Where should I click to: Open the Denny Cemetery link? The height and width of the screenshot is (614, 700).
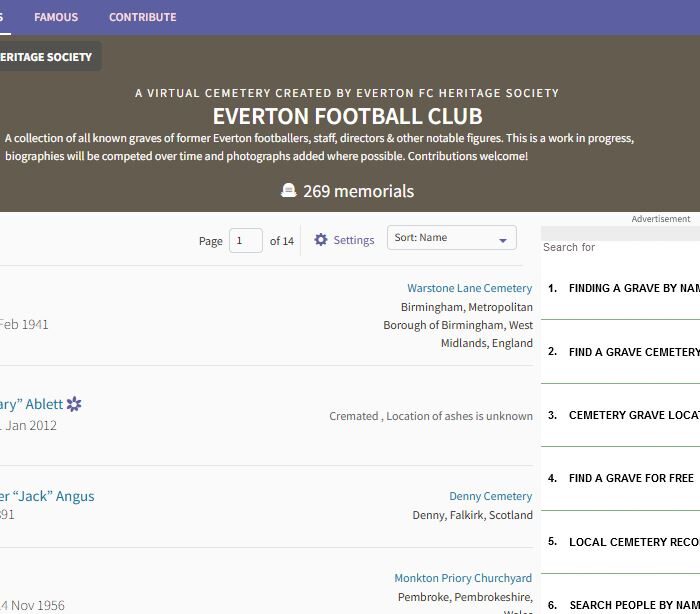(x=490, y=496)
